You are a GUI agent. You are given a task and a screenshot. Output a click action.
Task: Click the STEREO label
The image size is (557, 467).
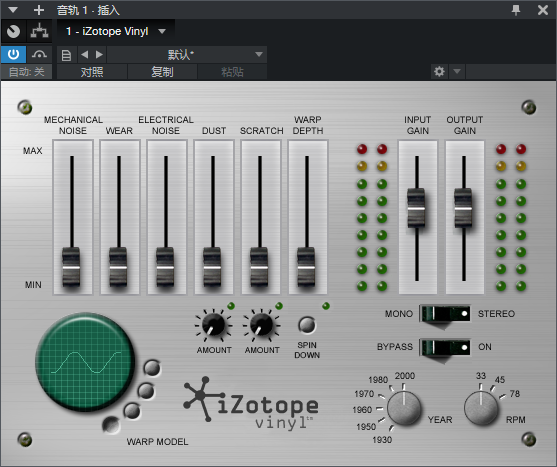coord(496,314)
